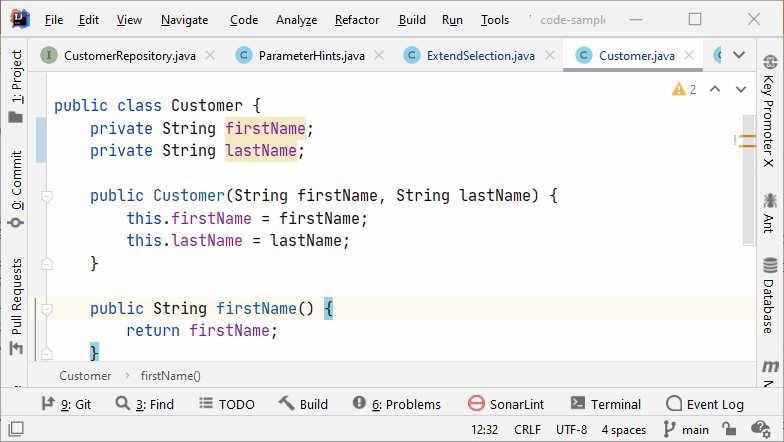Open the Build menu
The height and width of the screenshot is (442, 784).
412,20
